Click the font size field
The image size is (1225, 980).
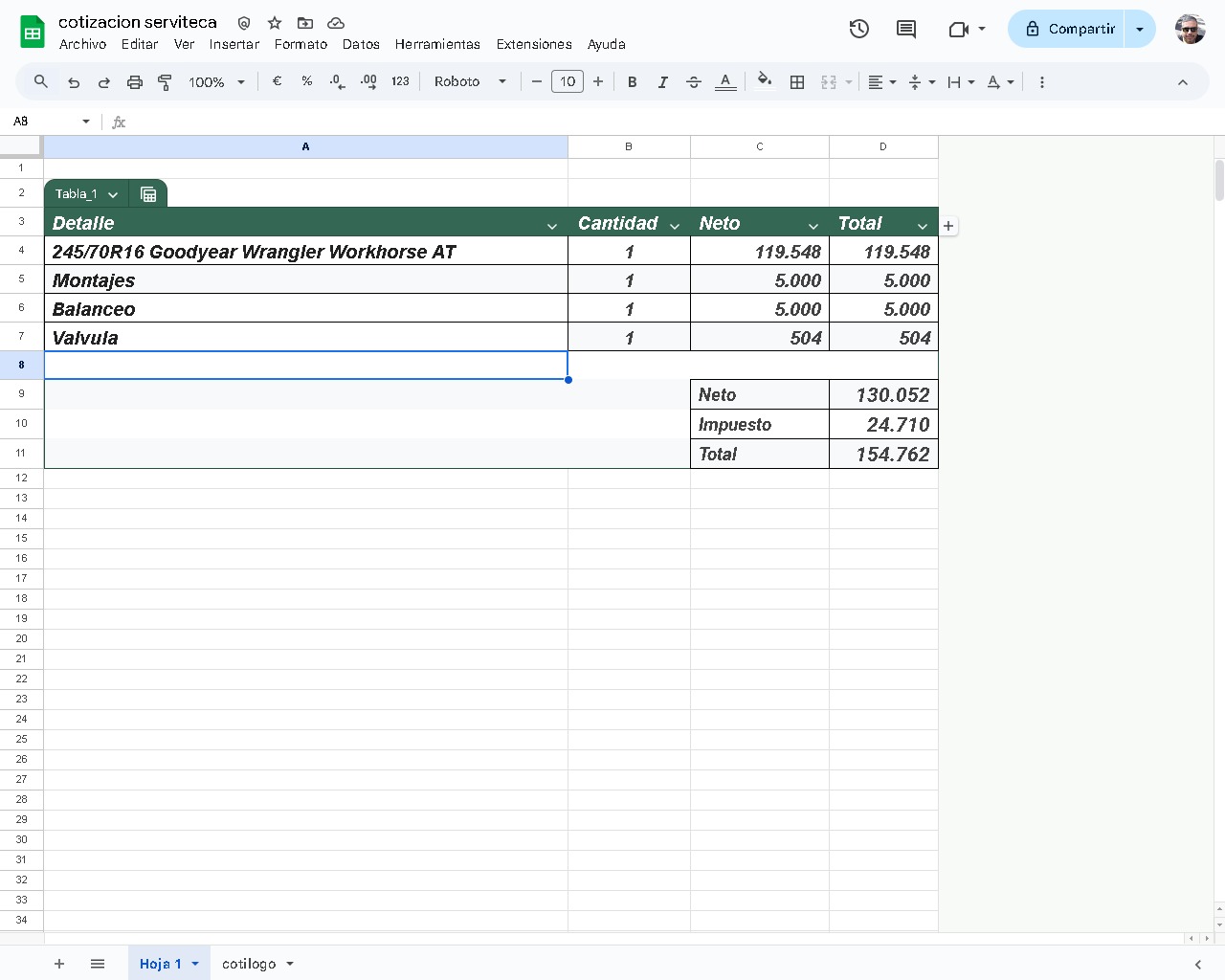(568, 82)
